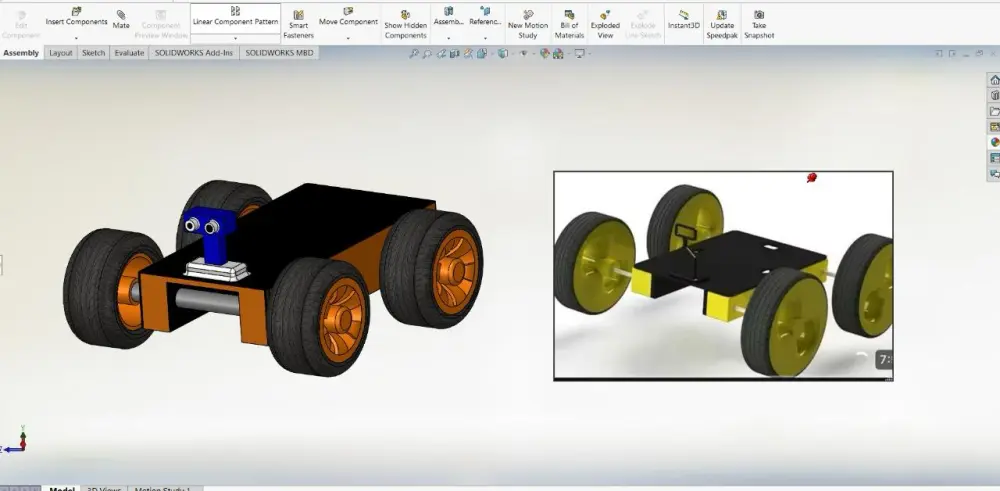This screenshot has height=491, width=1000.
Task: Switch to the Assembly ribbon tab
Action: (x=21, y=53)
